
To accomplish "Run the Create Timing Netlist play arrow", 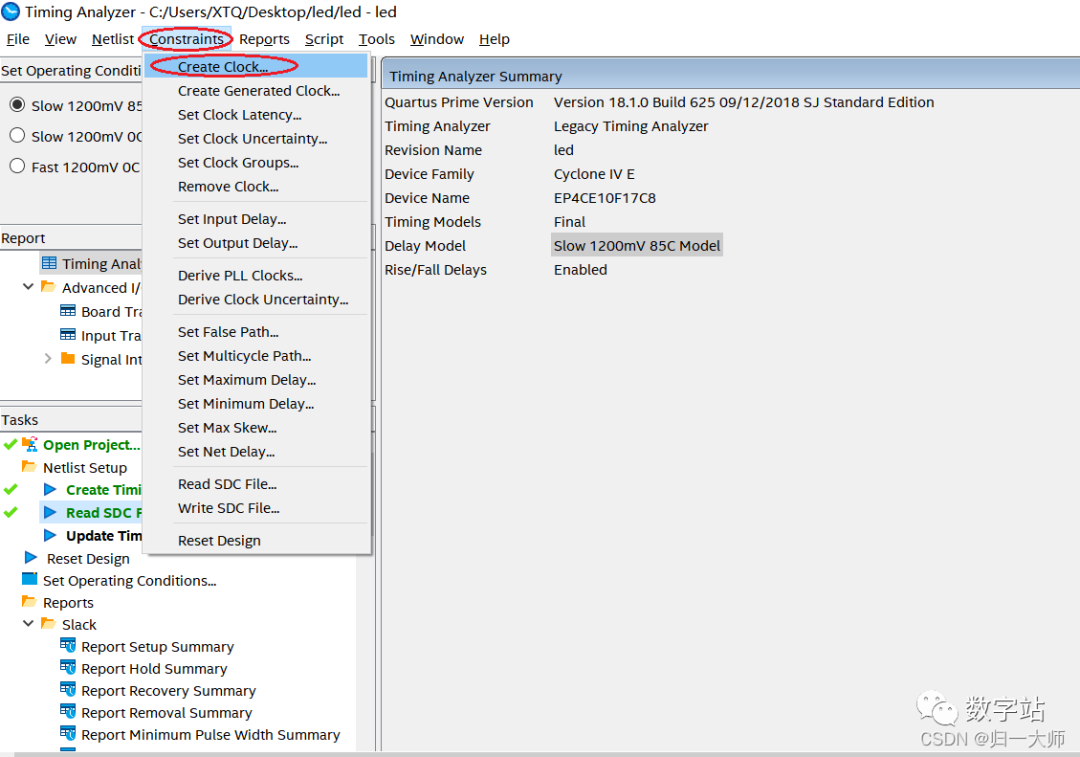I will (x=50, y=490).
